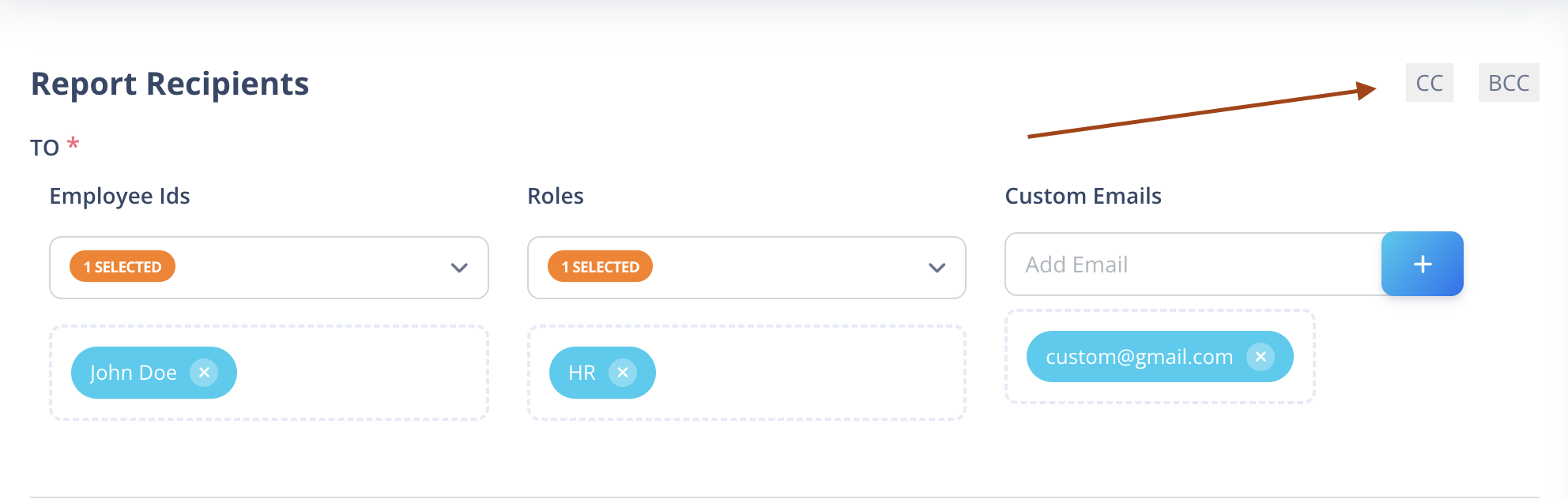Click the Employee Ids label
This screenshot has height=499, width=1568.
120,196
